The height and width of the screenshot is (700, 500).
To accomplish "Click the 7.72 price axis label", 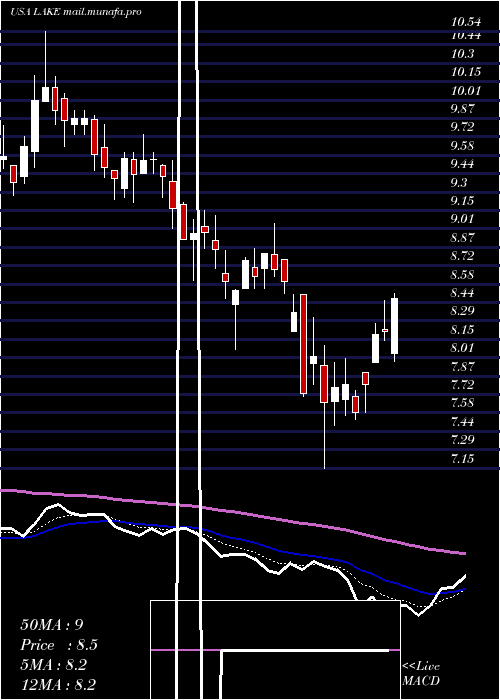I will [462, 384].
